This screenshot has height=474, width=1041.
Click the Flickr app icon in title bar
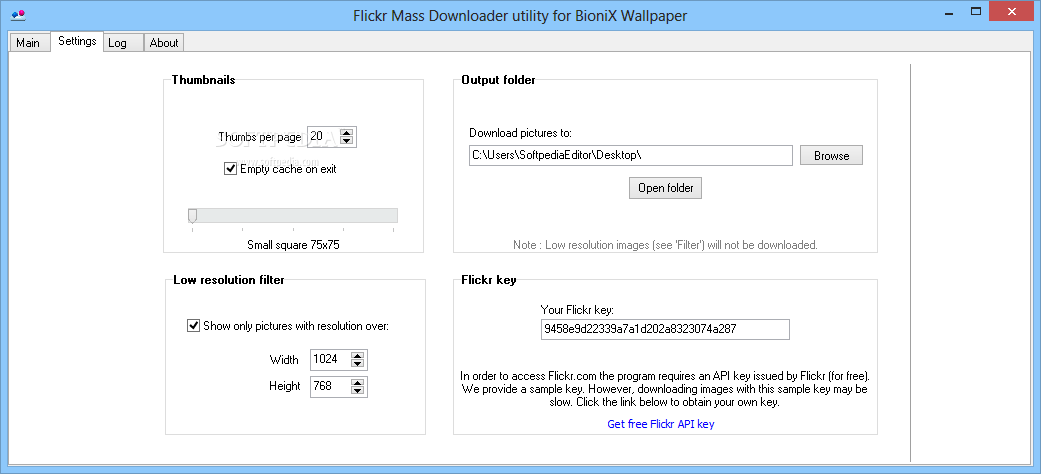click(x=19, y=14)
